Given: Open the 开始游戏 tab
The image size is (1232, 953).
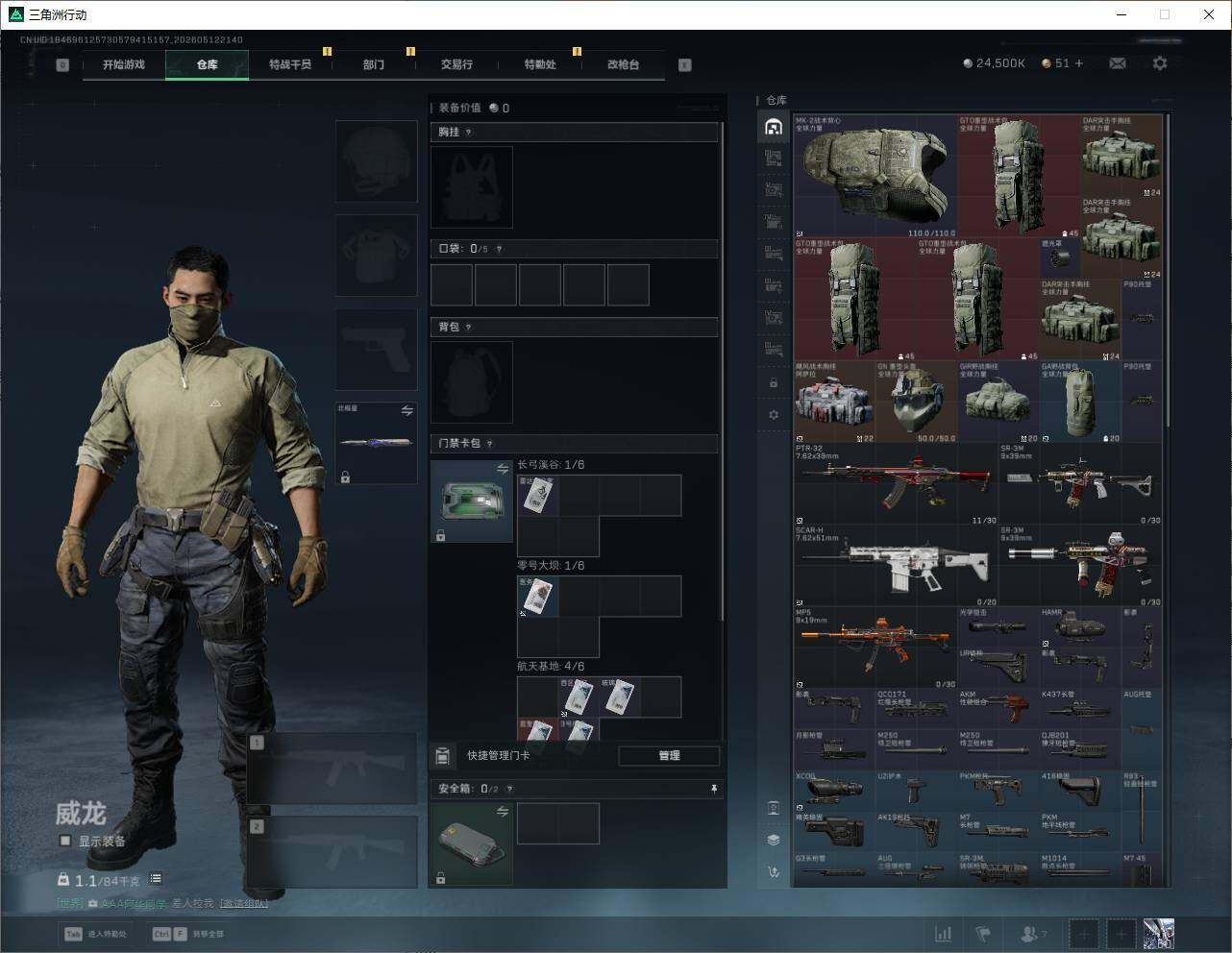Looking at the screenshot, I should [x=124, y=64].
